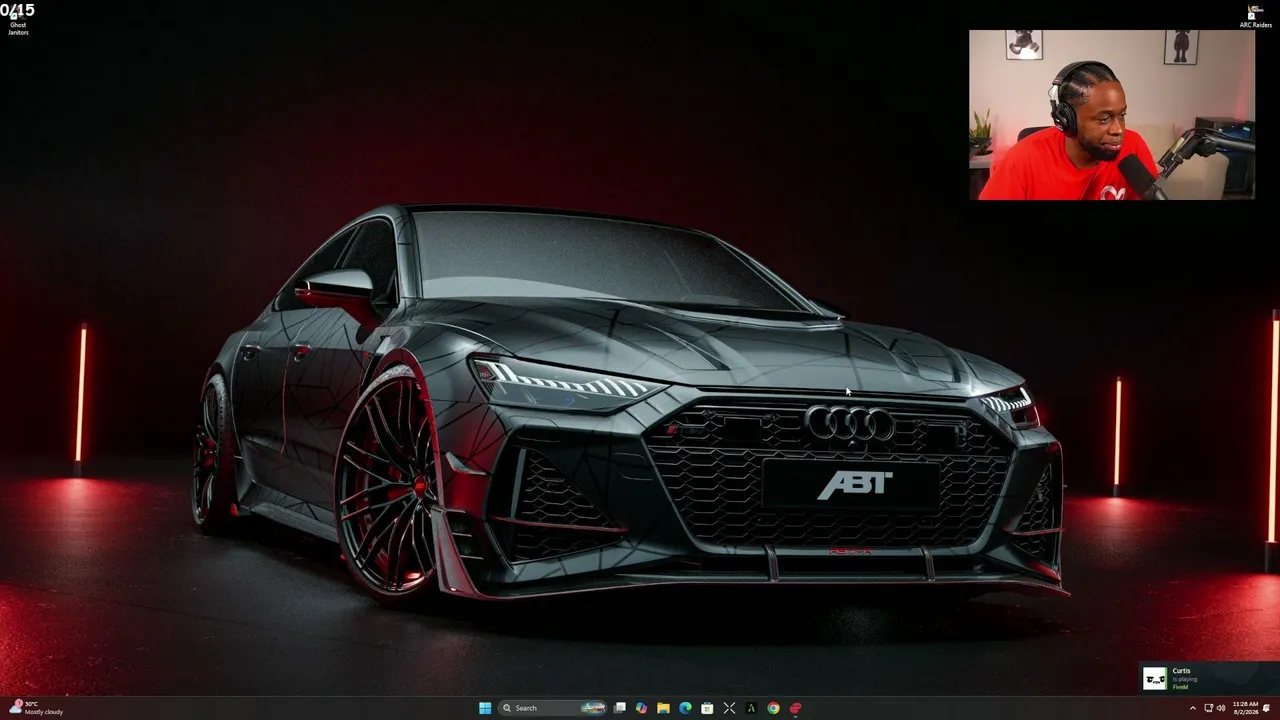The image size is (1280, 720).
Task: Click Curtis's avatar in the notification toast
Action: click(x=1155, y=678)
